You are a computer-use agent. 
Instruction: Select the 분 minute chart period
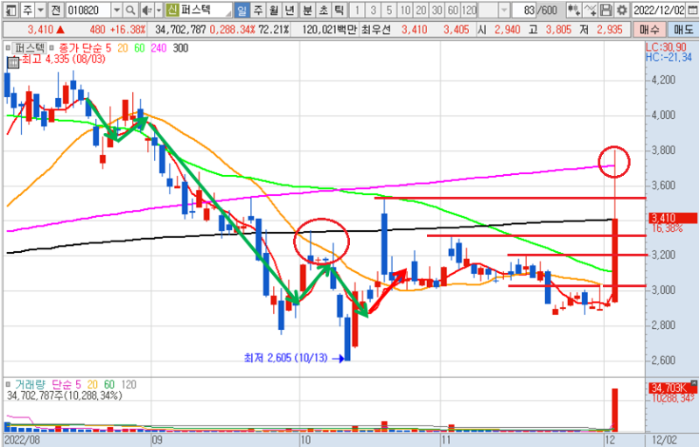tap(308, 10)
